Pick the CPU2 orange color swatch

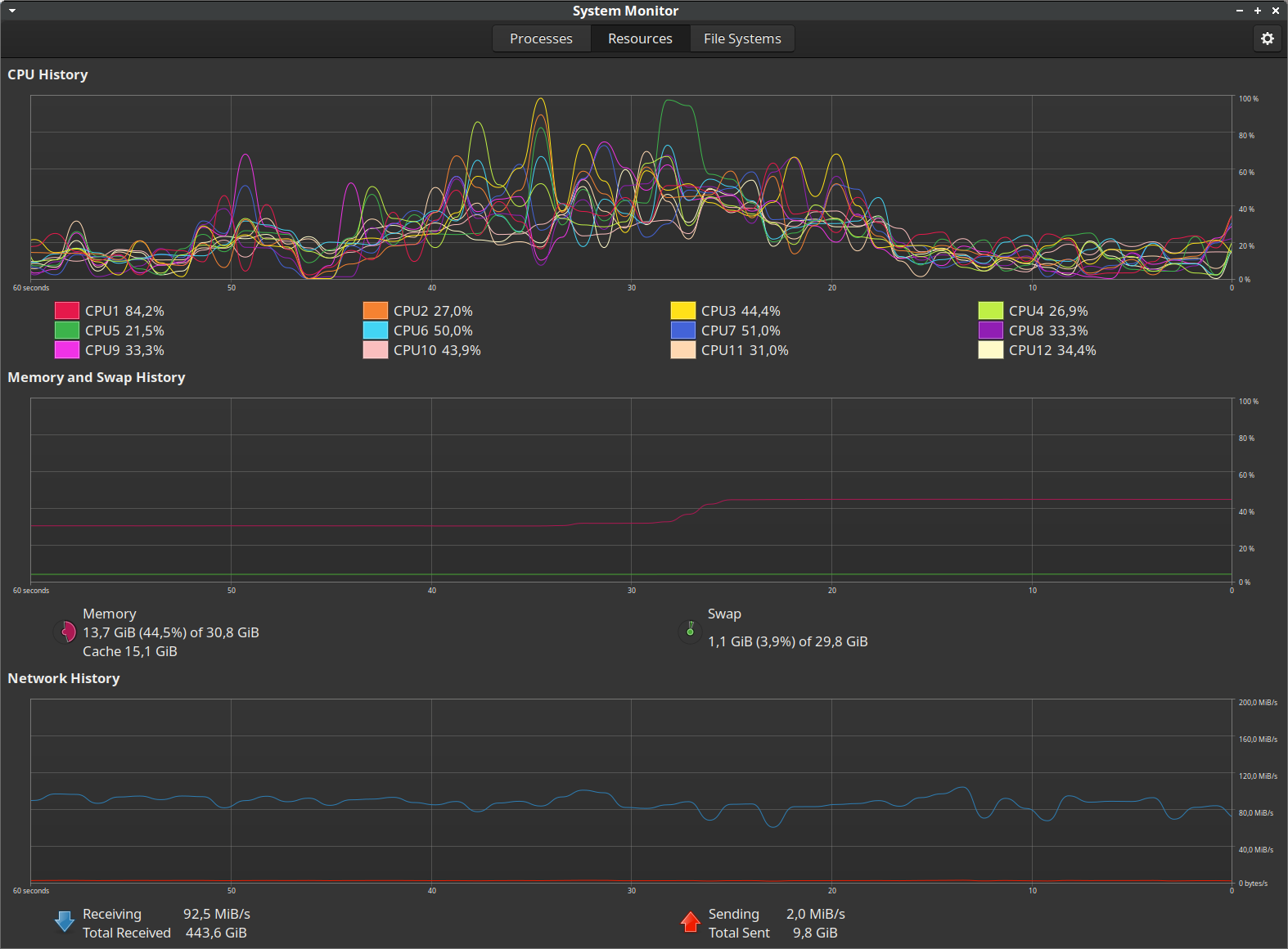tap(375, 311)
